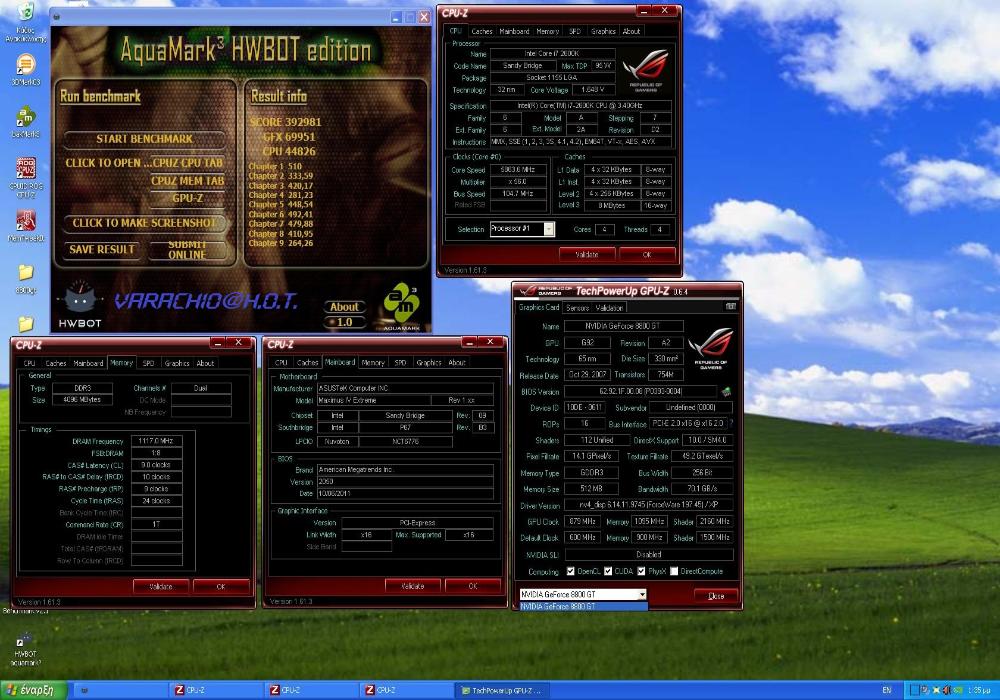Toggle the OpenCL checkbox in GPU-Z

tap(570, 571)
